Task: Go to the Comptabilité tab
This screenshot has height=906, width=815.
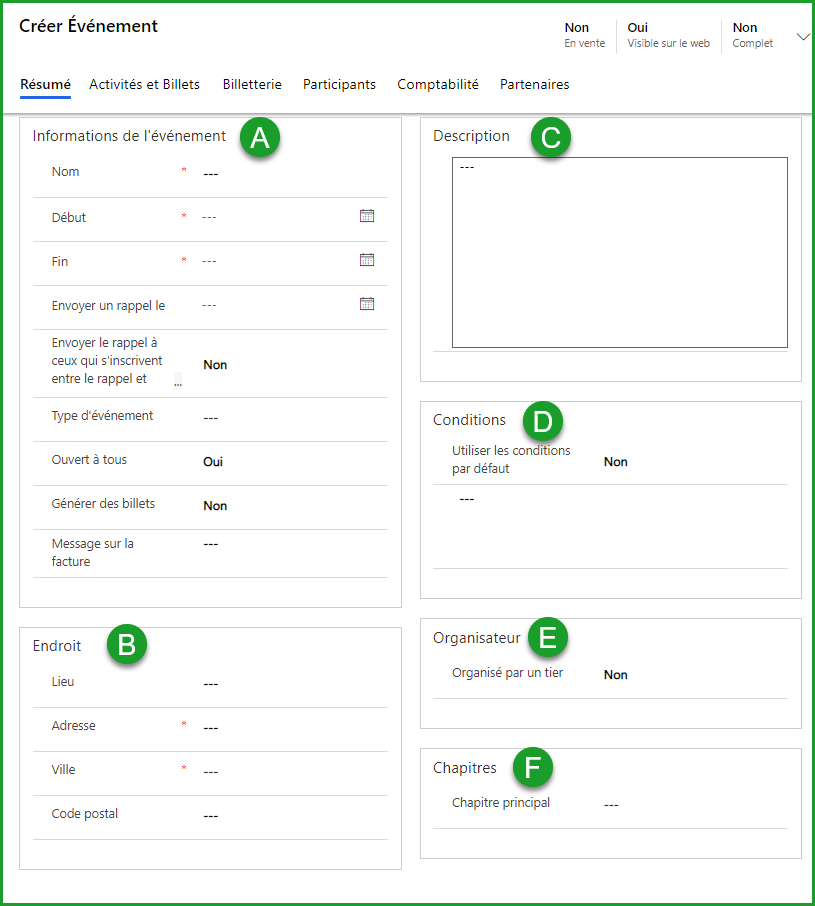Action: pos(438,85)
